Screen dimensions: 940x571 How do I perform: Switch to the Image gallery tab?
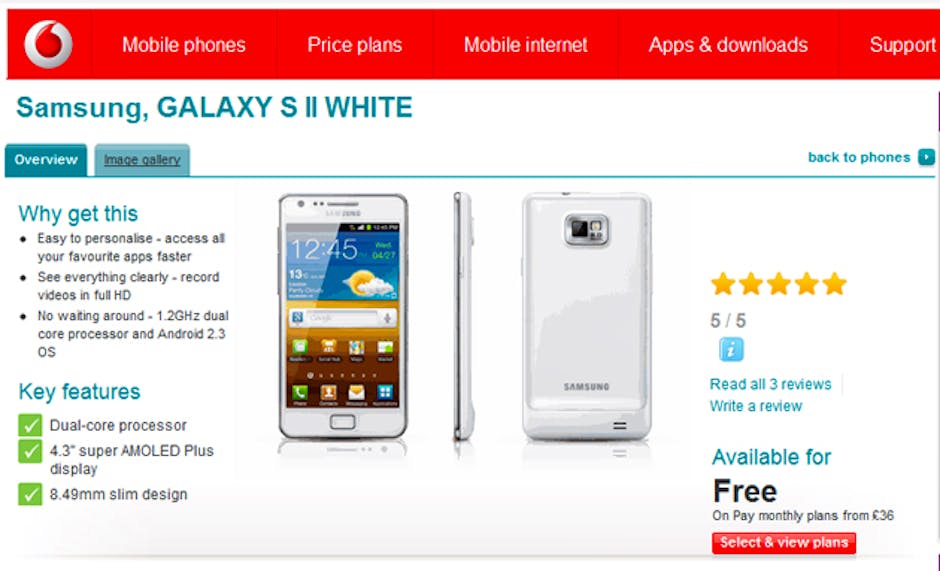point(142,160)
